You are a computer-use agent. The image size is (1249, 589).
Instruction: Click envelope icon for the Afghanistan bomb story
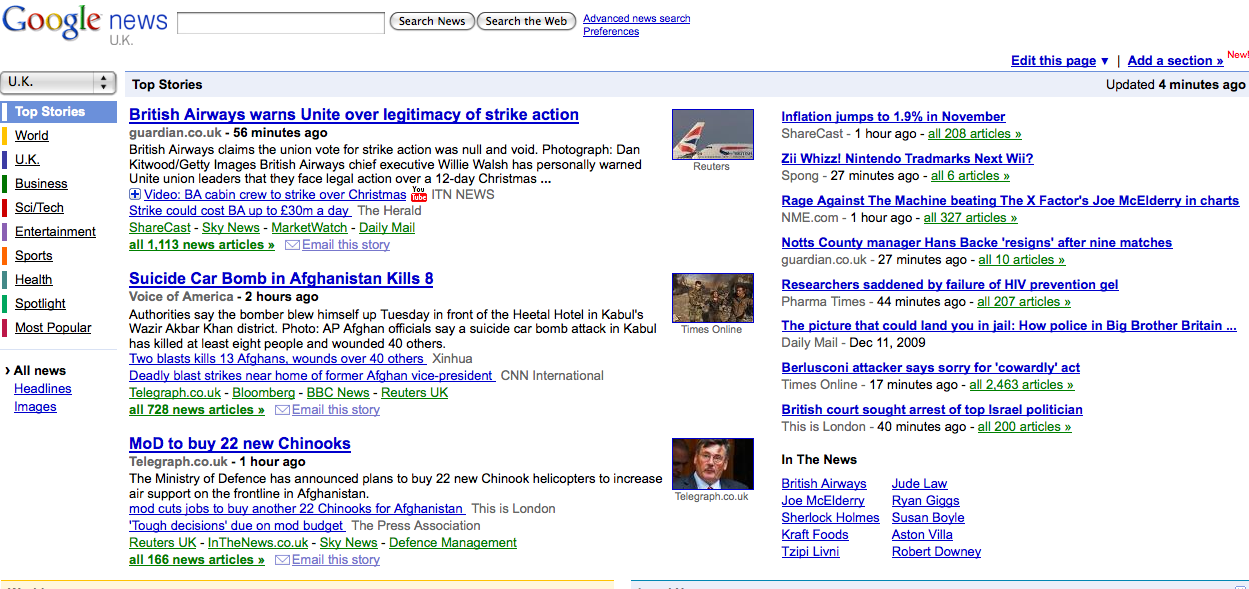point(282,410)
